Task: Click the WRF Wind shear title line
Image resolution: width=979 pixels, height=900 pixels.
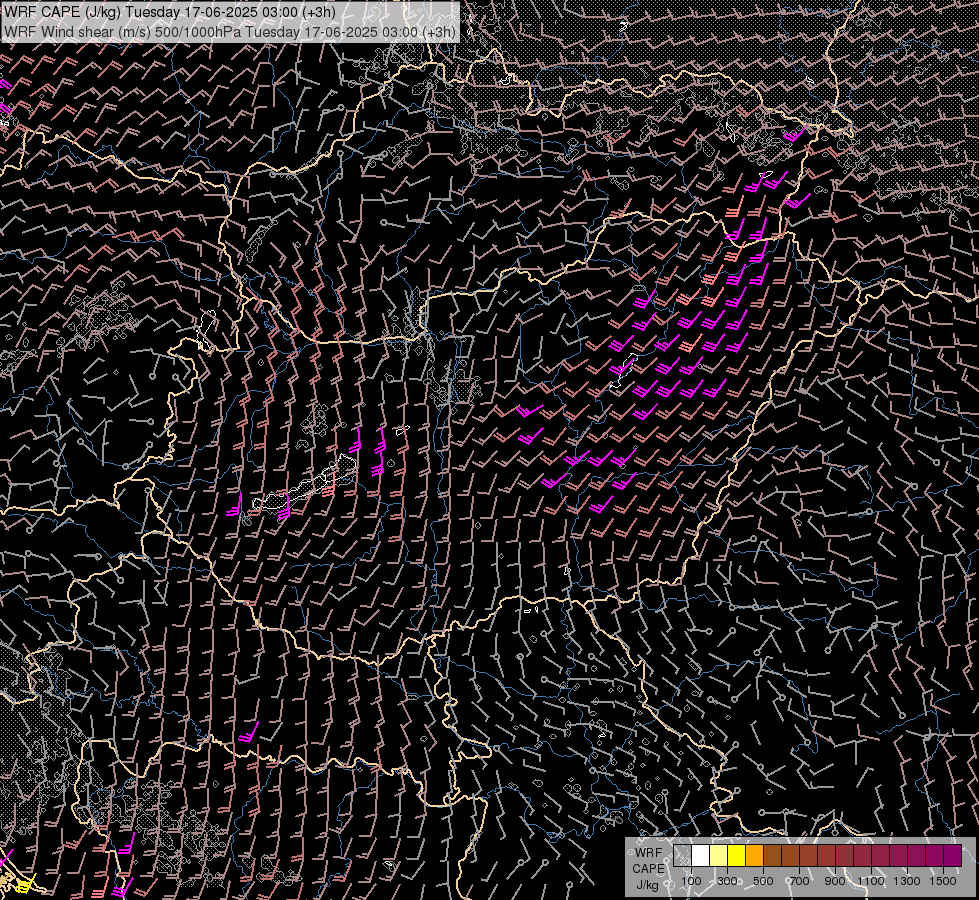Action: point(230,32)
